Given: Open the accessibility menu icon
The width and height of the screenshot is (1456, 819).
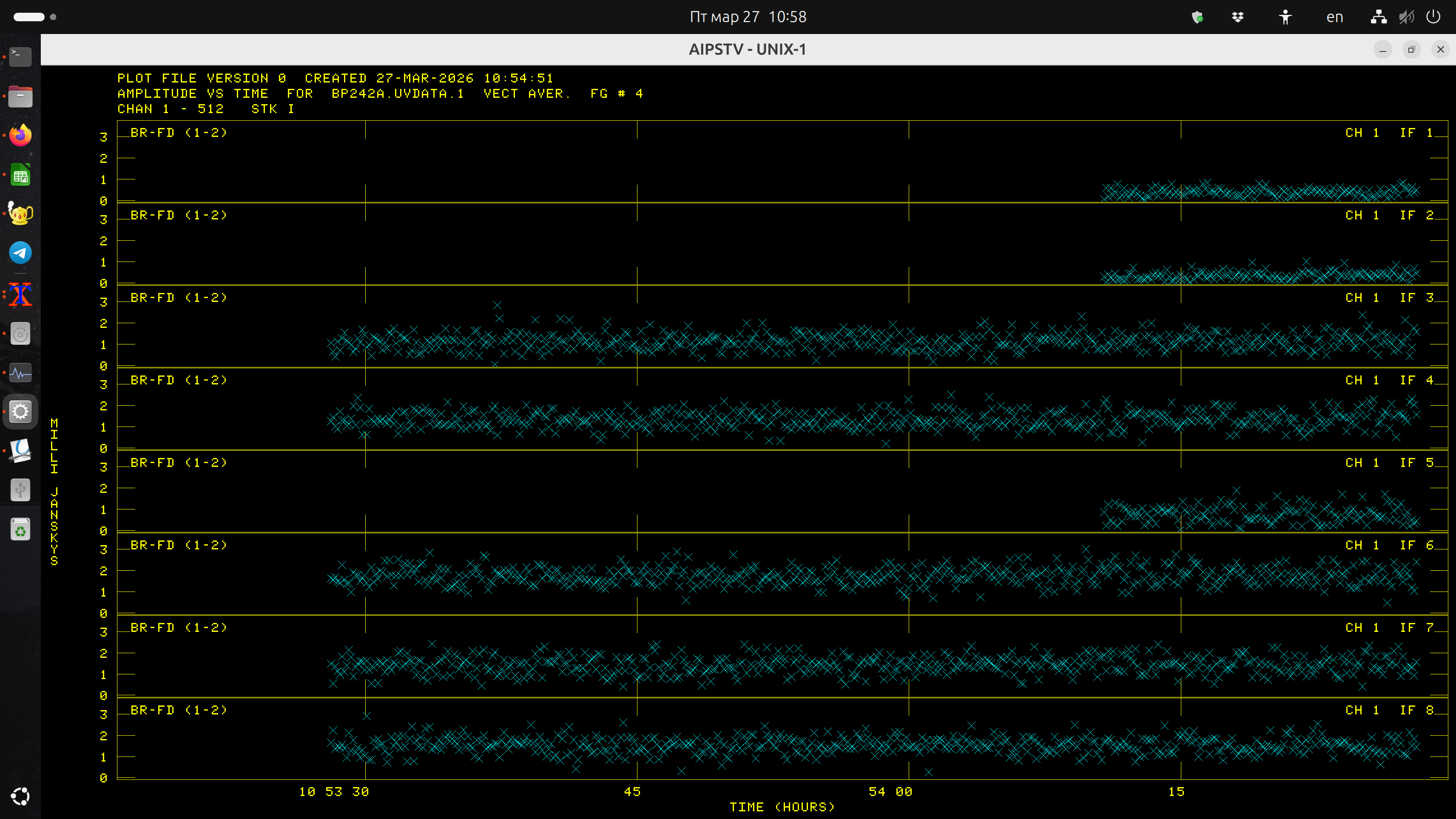Looking at the screenshot, I should click(1285, 17).
